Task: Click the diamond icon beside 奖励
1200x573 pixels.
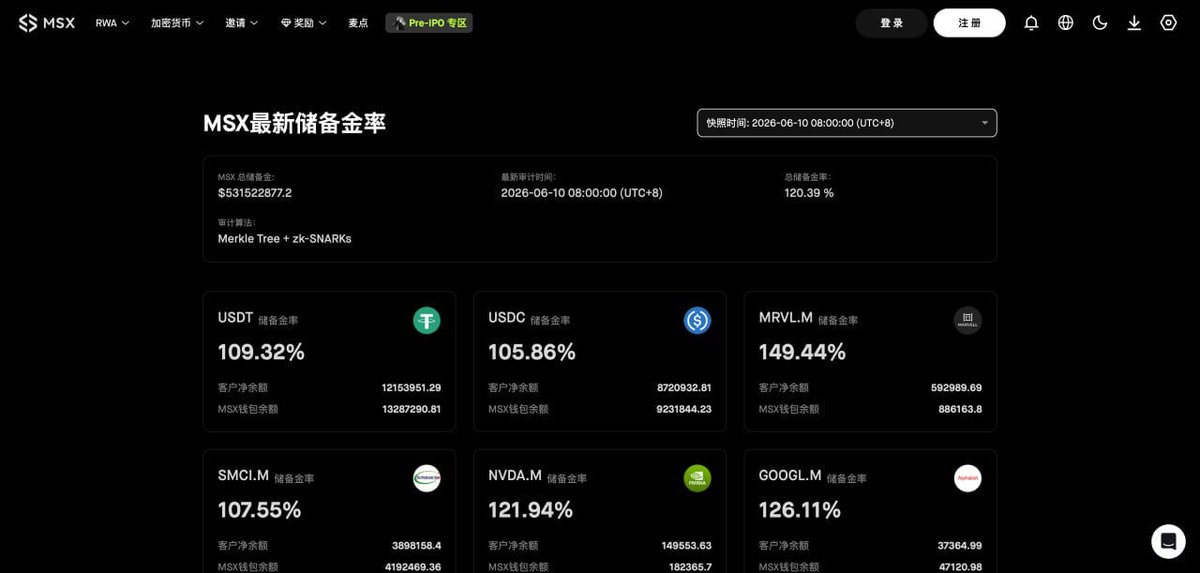Action: point(286,23)
